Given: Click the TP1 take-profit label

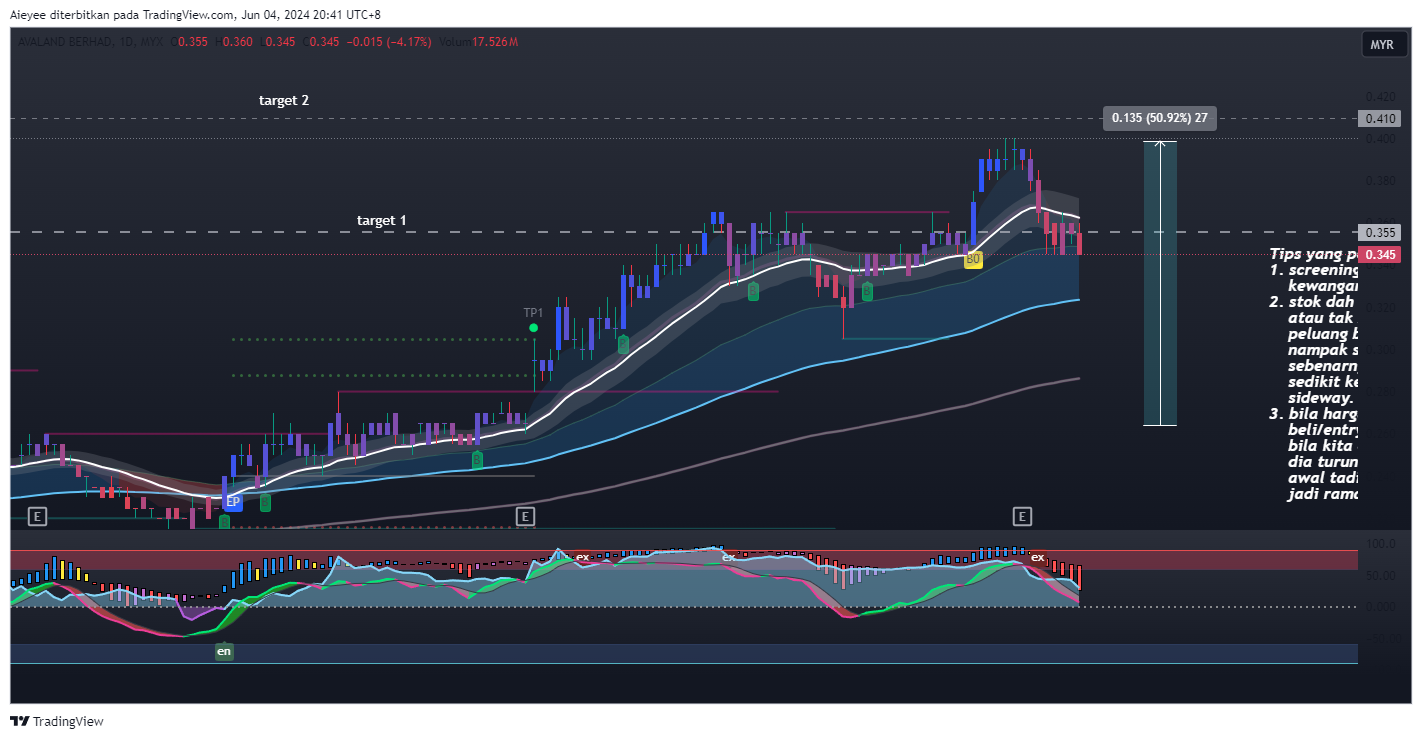Looking at the screenshot, I should (534, 313).
